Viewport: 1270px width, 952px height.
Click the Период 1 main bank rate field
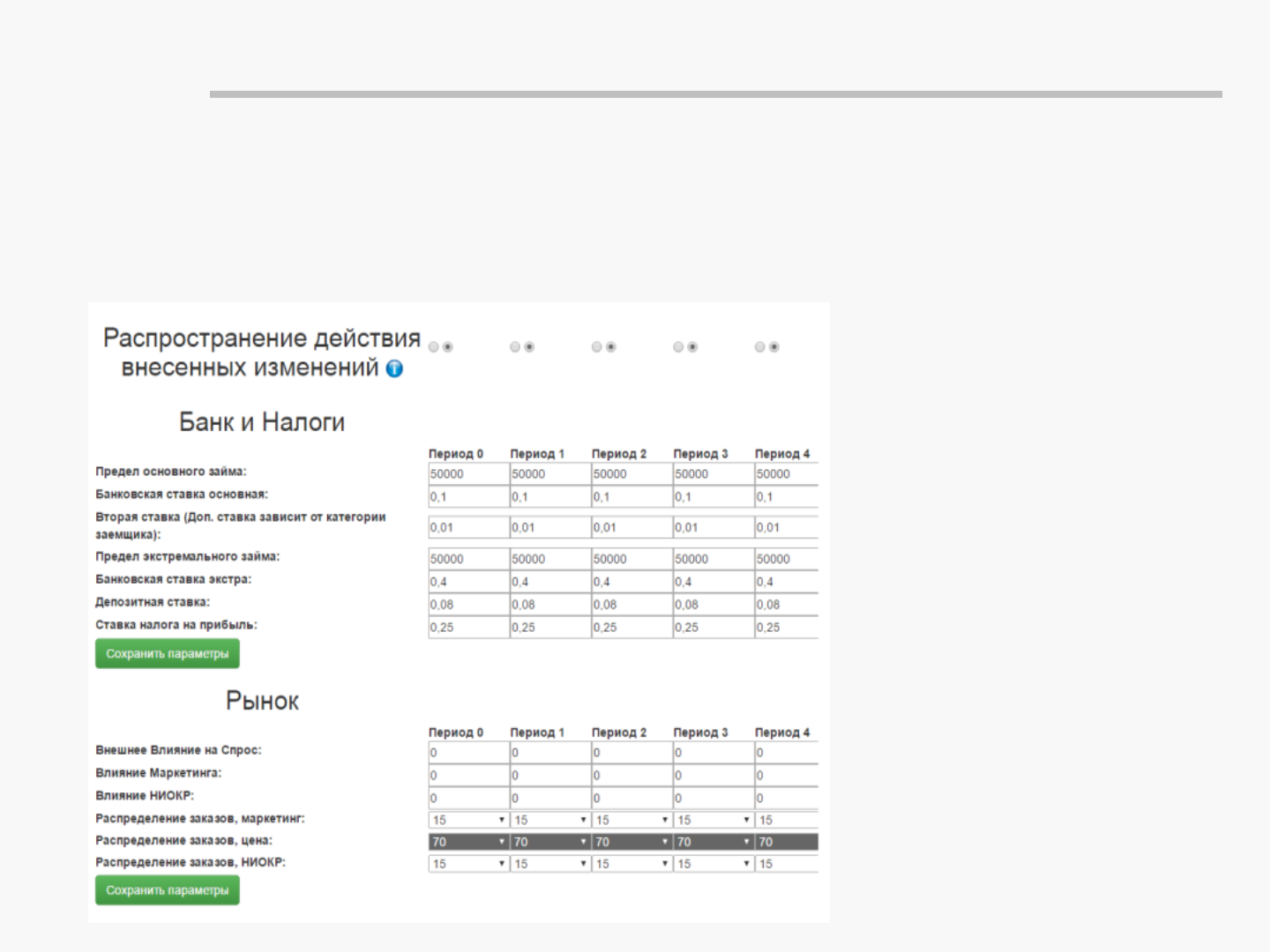(x=549, y=497)
